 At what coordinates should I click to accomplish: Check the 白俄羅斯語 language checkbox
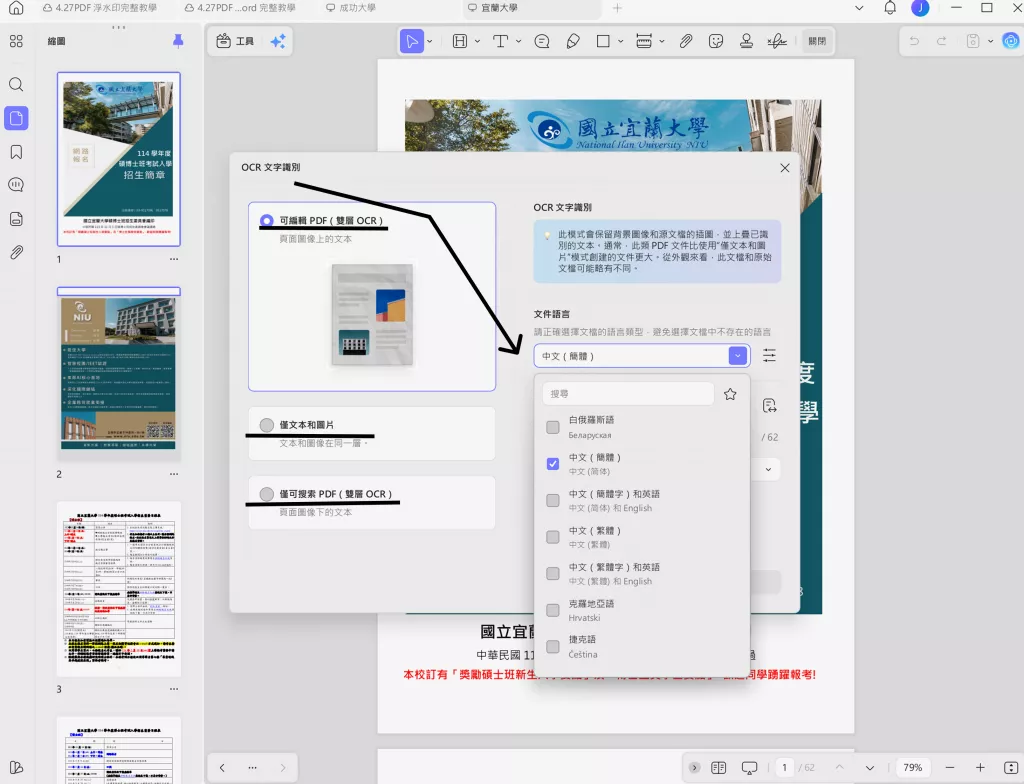coord(552,427)
